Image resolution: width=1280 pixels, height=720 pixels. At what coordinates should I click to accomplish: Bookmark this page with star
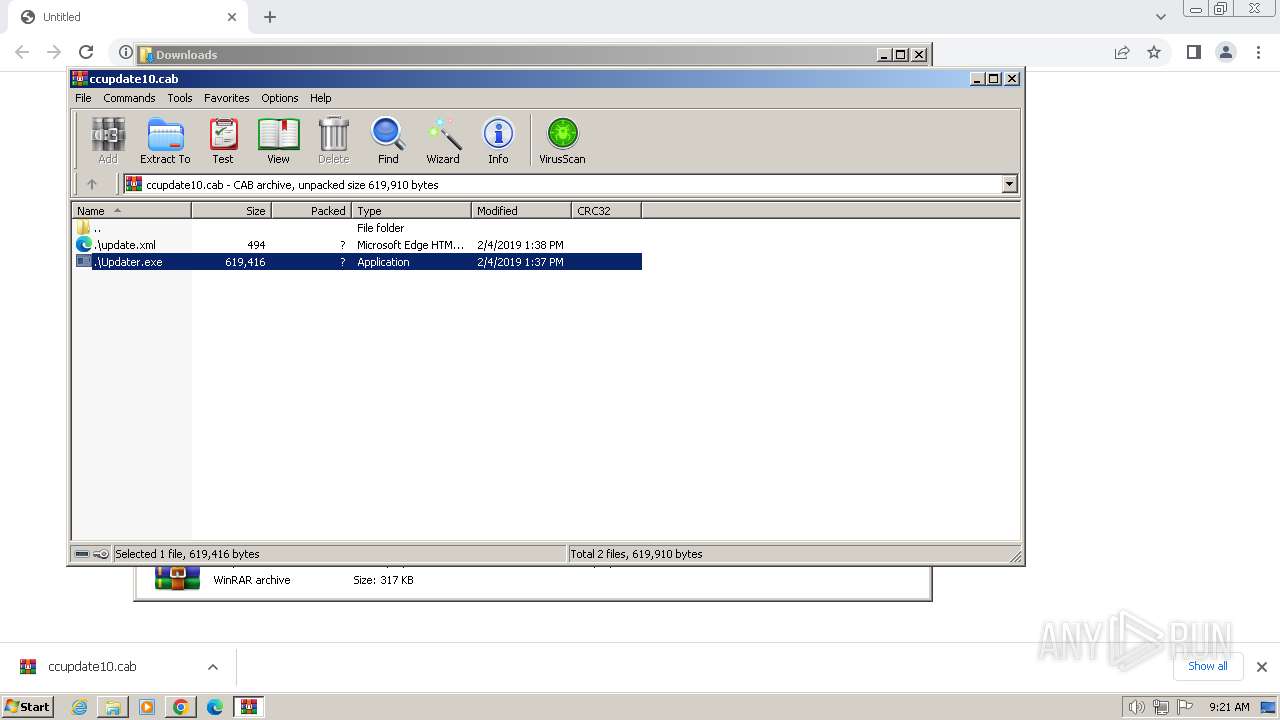[1154, 52]
